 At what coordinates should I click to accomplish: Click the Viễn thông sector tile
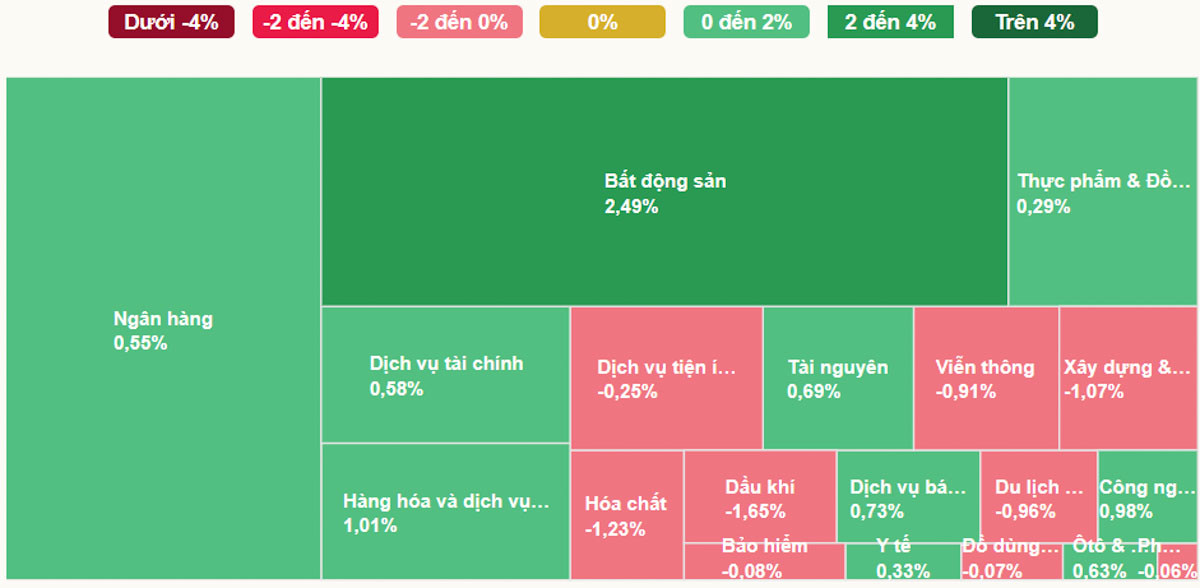pyautogui.click(x=985, y=378)
